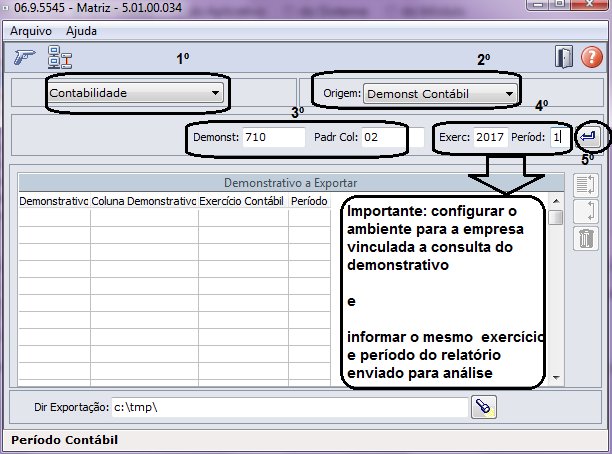
Task: Click the single row move icon beside grid
Action: point(585,211)
